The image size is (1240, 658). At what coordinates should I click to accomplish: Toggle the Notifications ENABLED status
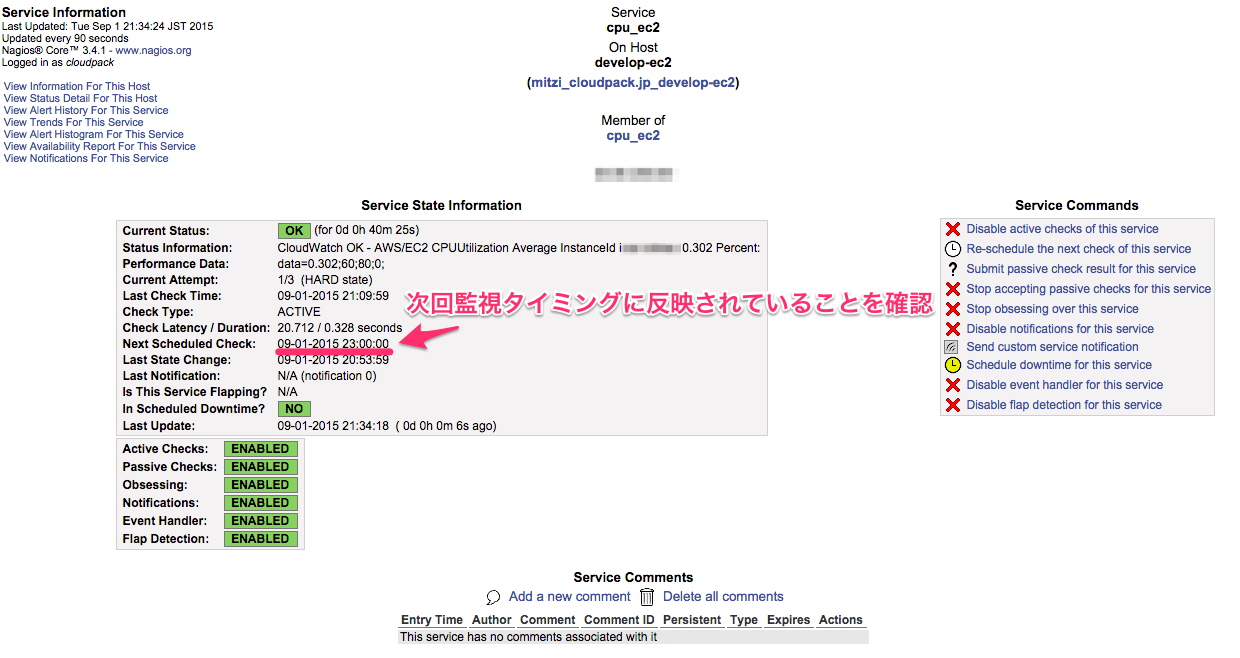coord(261,502)
